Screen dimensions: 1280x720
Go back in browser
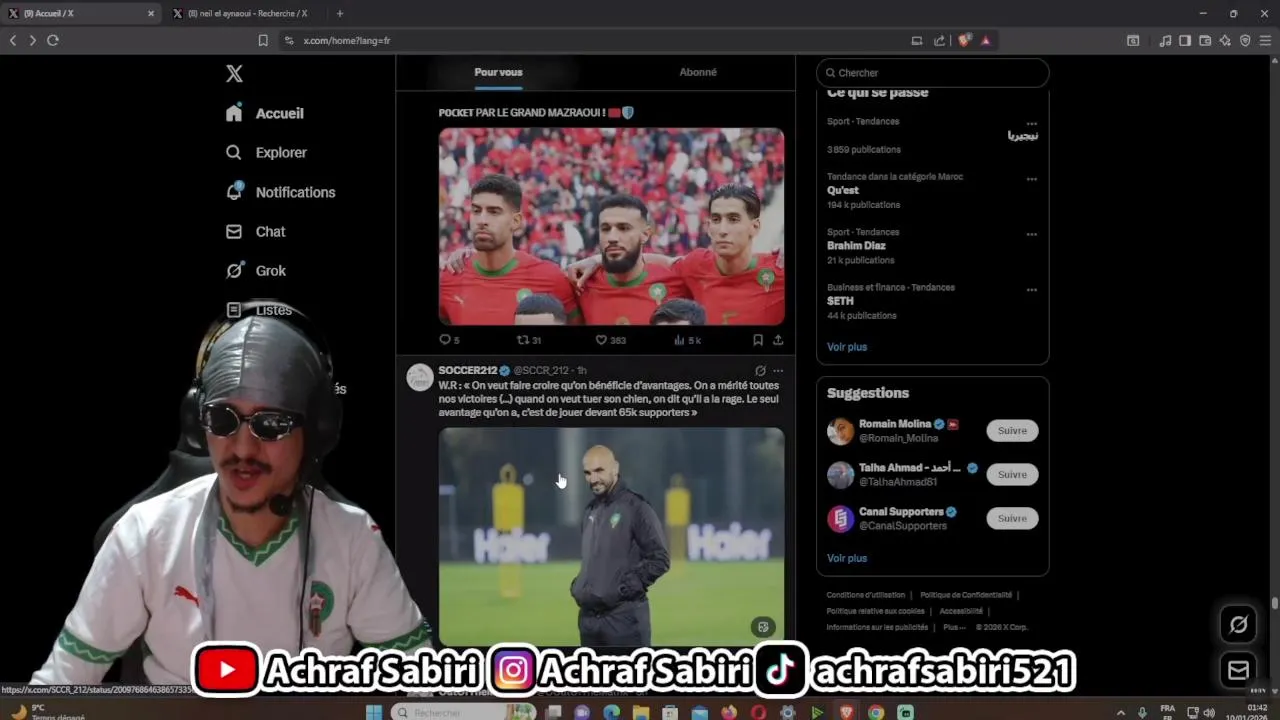click(x=13, y=40)
